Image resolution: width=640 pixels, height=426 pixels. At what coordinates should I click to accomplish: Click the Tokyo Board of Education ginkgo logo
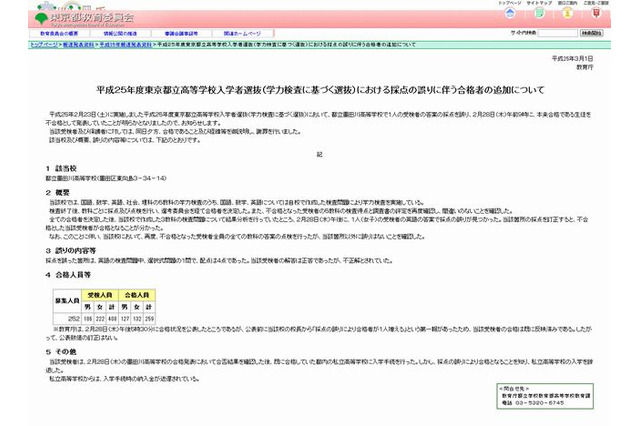pyautogui.click(x=42, y=18)
